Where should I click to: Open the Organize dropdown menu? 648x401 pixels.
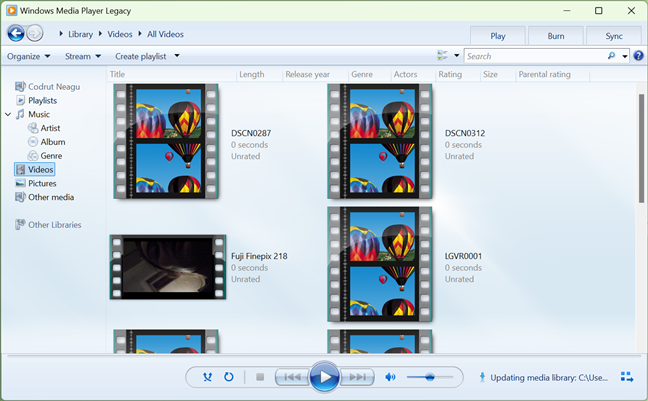pyautogui.click(x=29, y=56)
